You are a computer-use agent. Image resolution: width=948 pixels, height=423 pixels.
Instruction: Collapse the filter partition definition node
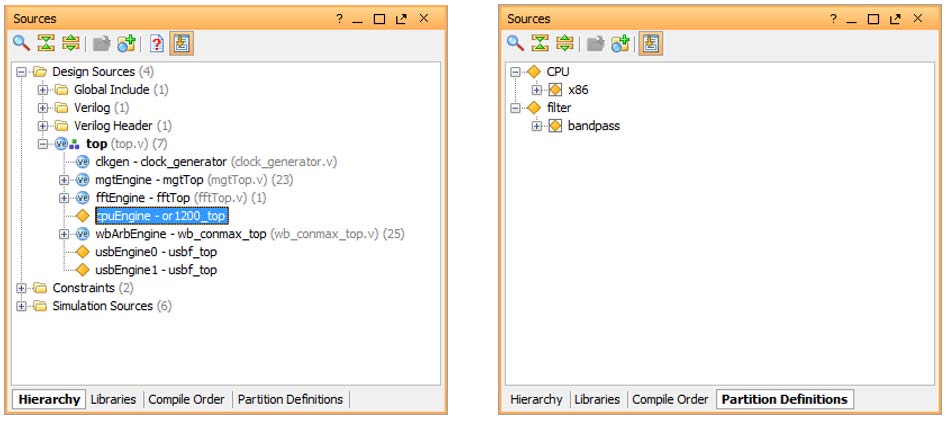coord(516,108)
